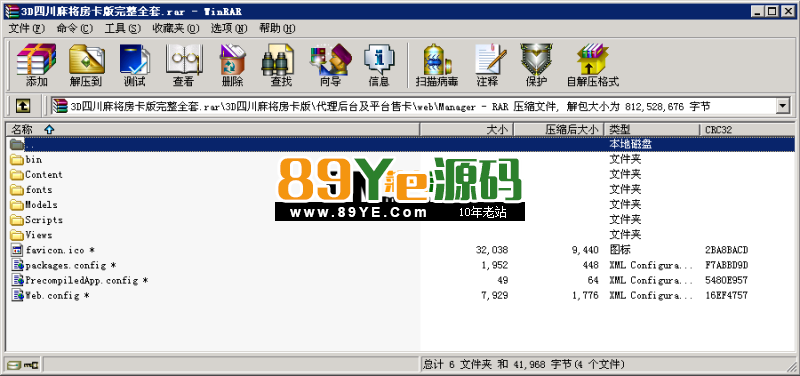This screenshot has height=376, width=800.
Task: Open the Commands (命令) menu
Action: [74, 29]
